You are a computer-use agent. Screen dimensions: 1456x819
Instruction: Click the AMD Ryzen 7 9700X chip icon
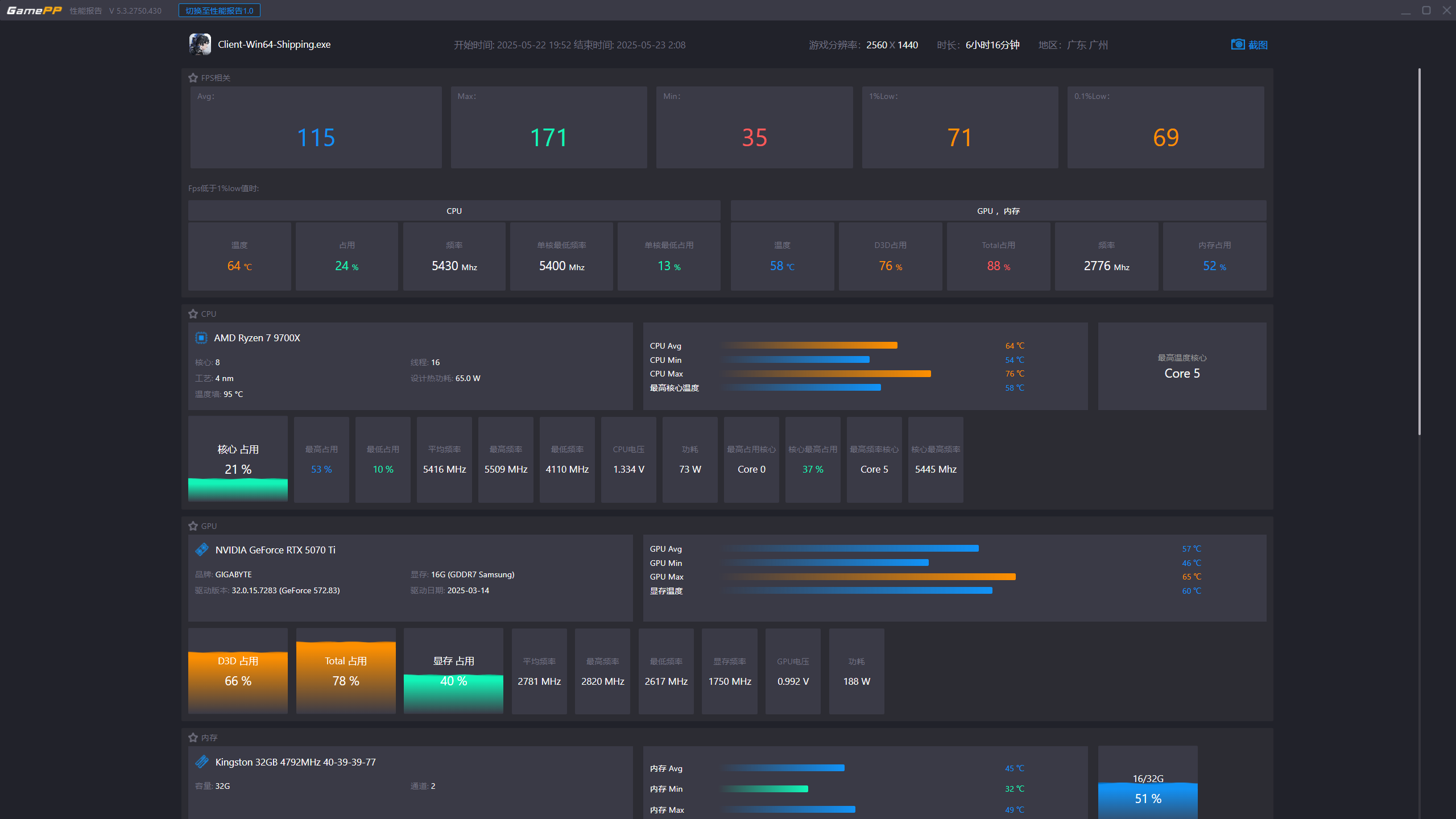pyautogui.click(x=201, y=338)
